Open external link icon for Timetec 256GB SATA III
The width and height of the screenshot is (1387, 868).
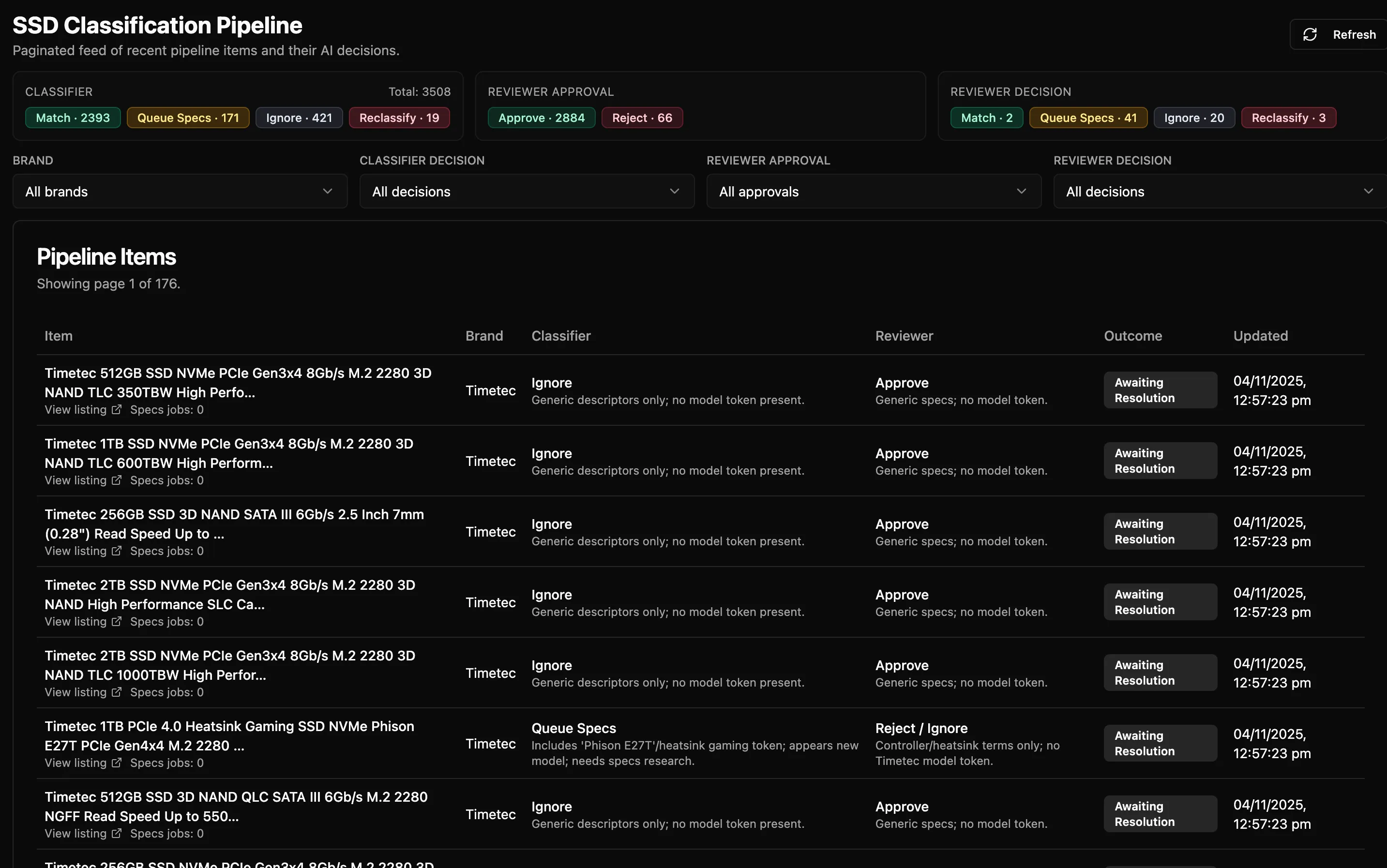tap(117, 551)
